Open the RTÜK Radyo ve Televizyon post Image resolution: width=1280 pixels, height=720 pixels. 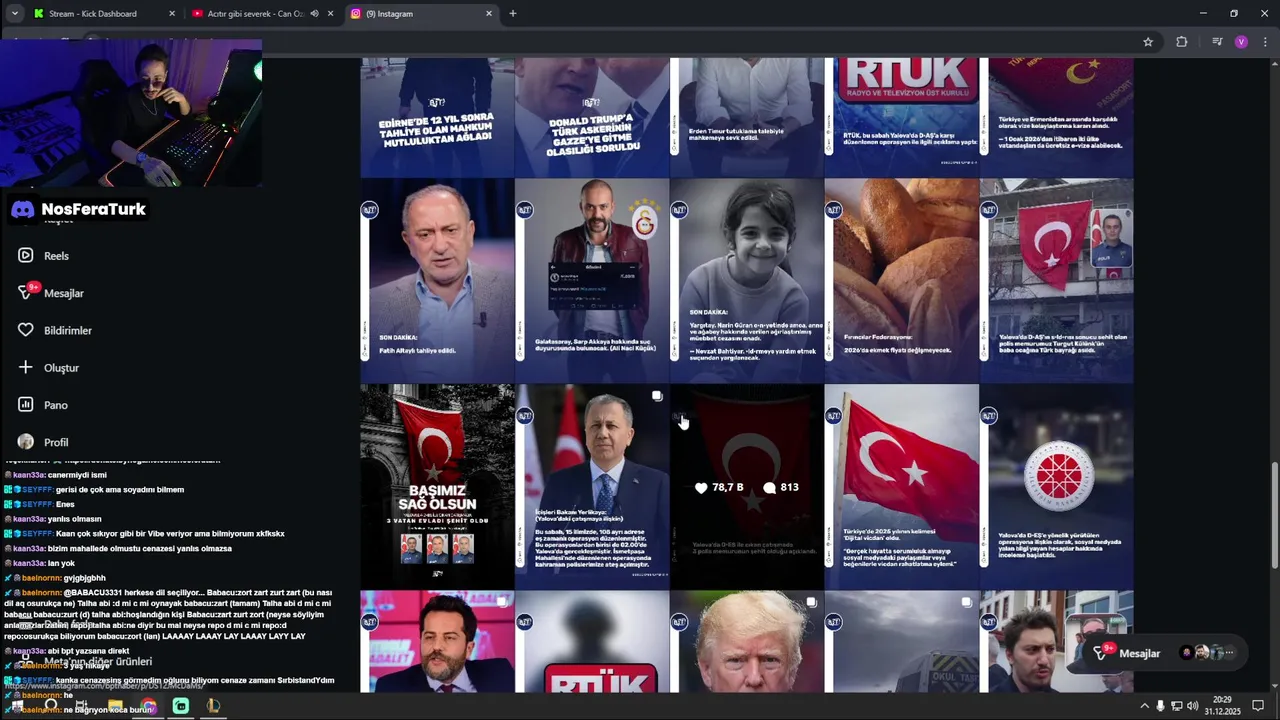902,117
